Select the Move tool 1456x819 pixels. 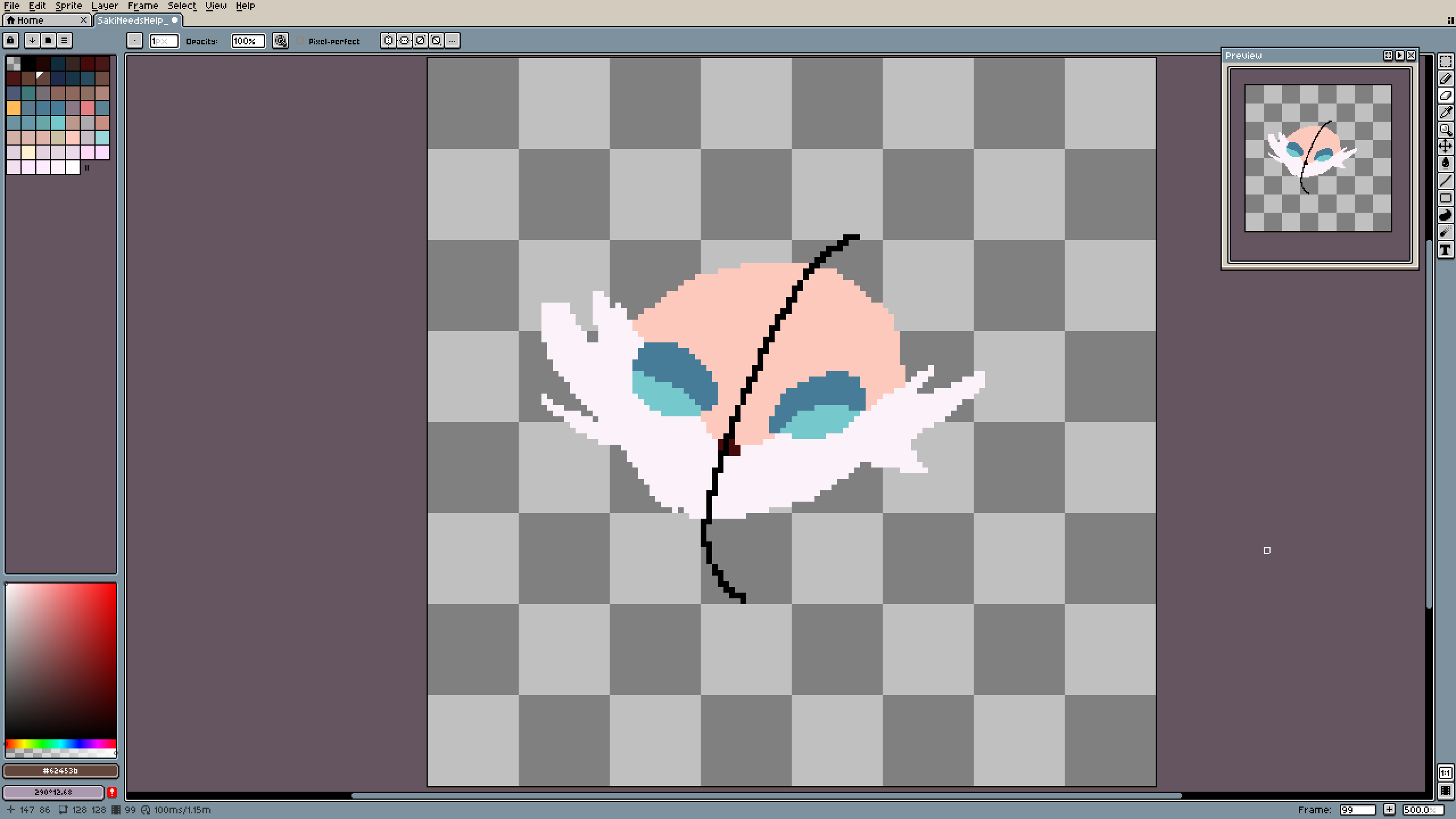(x=1445, y=147)
